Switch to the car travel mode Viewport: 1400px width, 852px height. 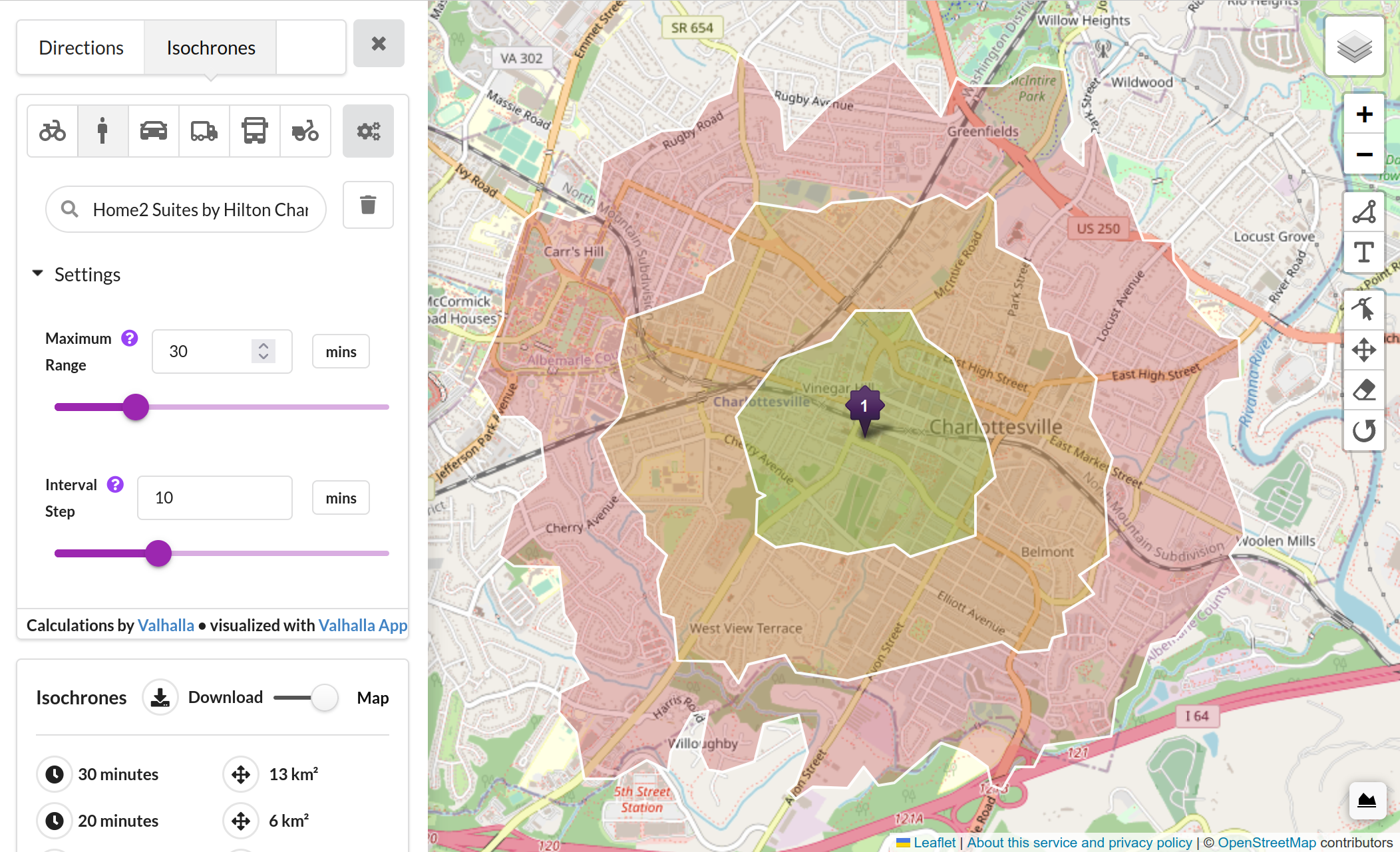tap(153, 131)
